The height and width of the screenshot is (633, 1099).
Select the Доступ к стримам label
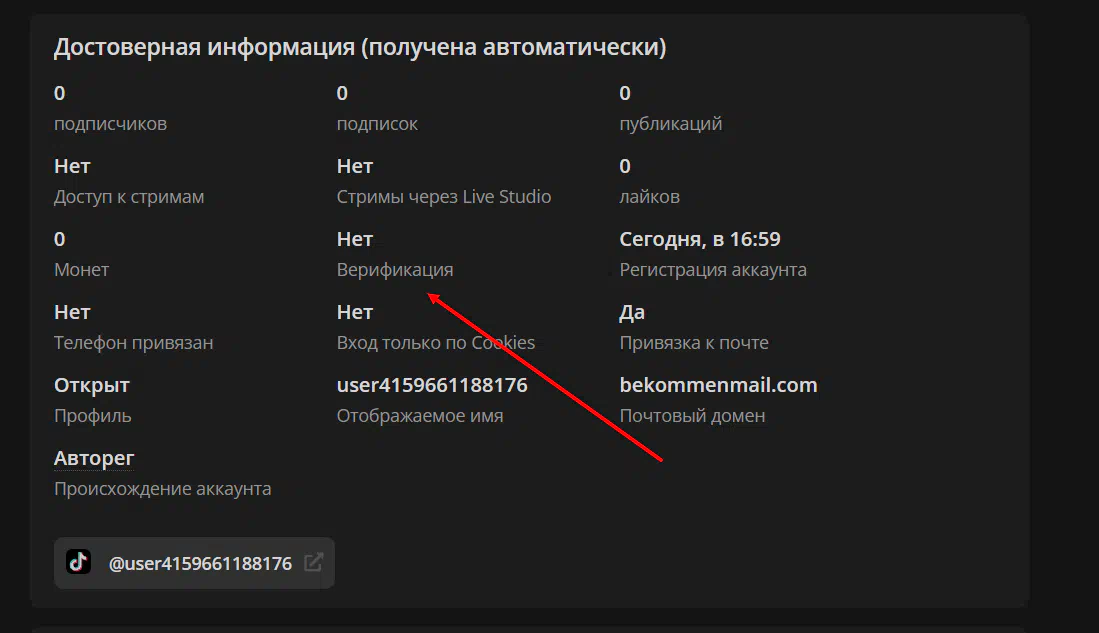129,197
